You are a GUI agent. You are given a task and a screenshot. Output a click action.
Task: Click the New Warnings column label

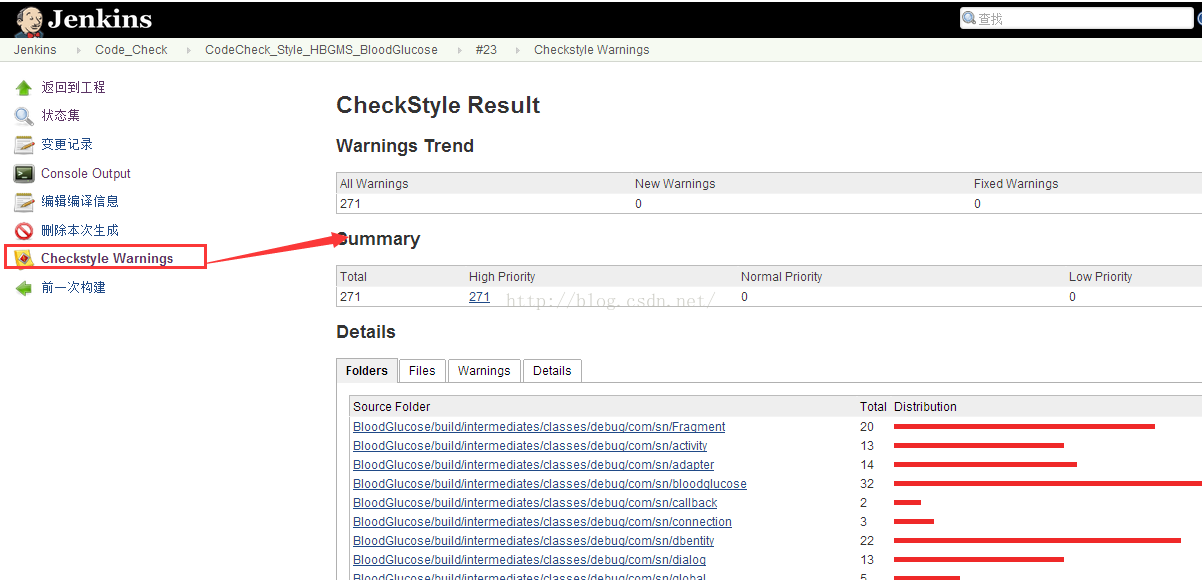675,184
